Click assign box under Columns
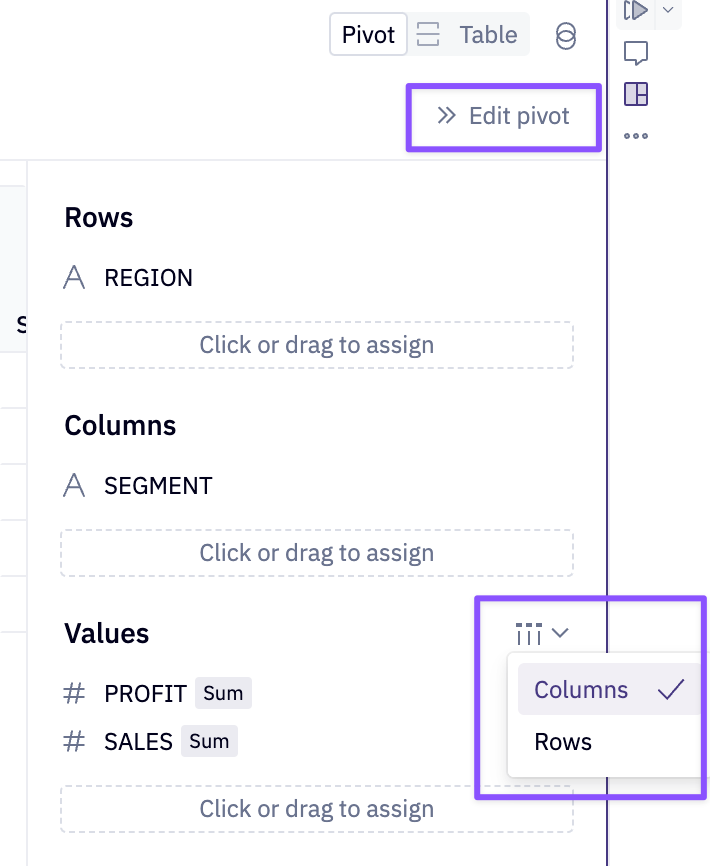Image resolution: width=710 pixels, height=866 pixels. pos(317,553)
